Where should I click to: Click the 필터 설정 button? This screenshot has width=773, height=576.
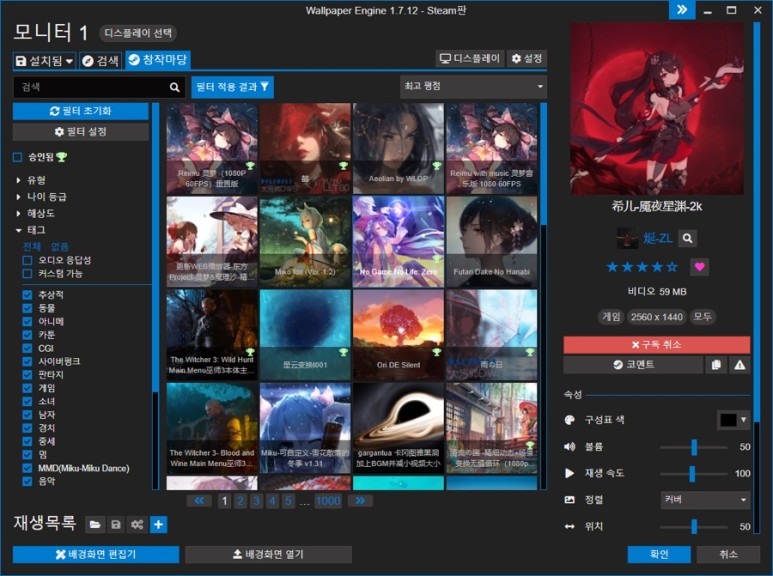81,132
